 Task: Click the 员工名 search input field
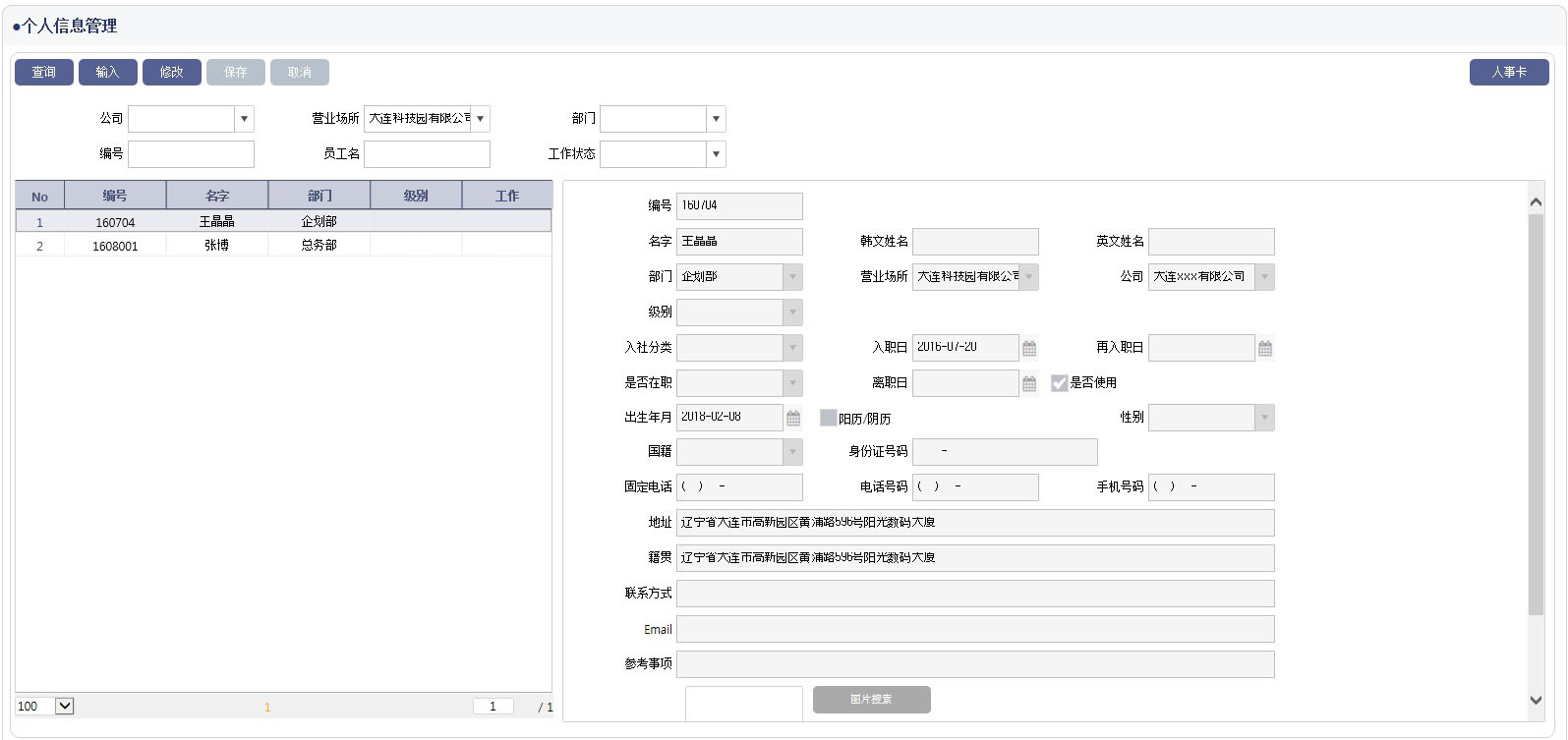[427, 154]
